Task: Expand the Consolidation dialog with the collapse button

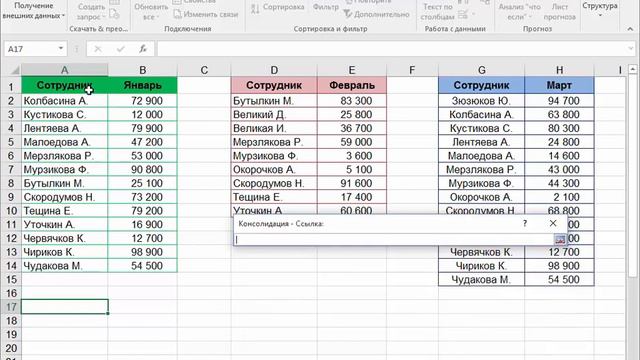Action: click(x=560, y=239)
